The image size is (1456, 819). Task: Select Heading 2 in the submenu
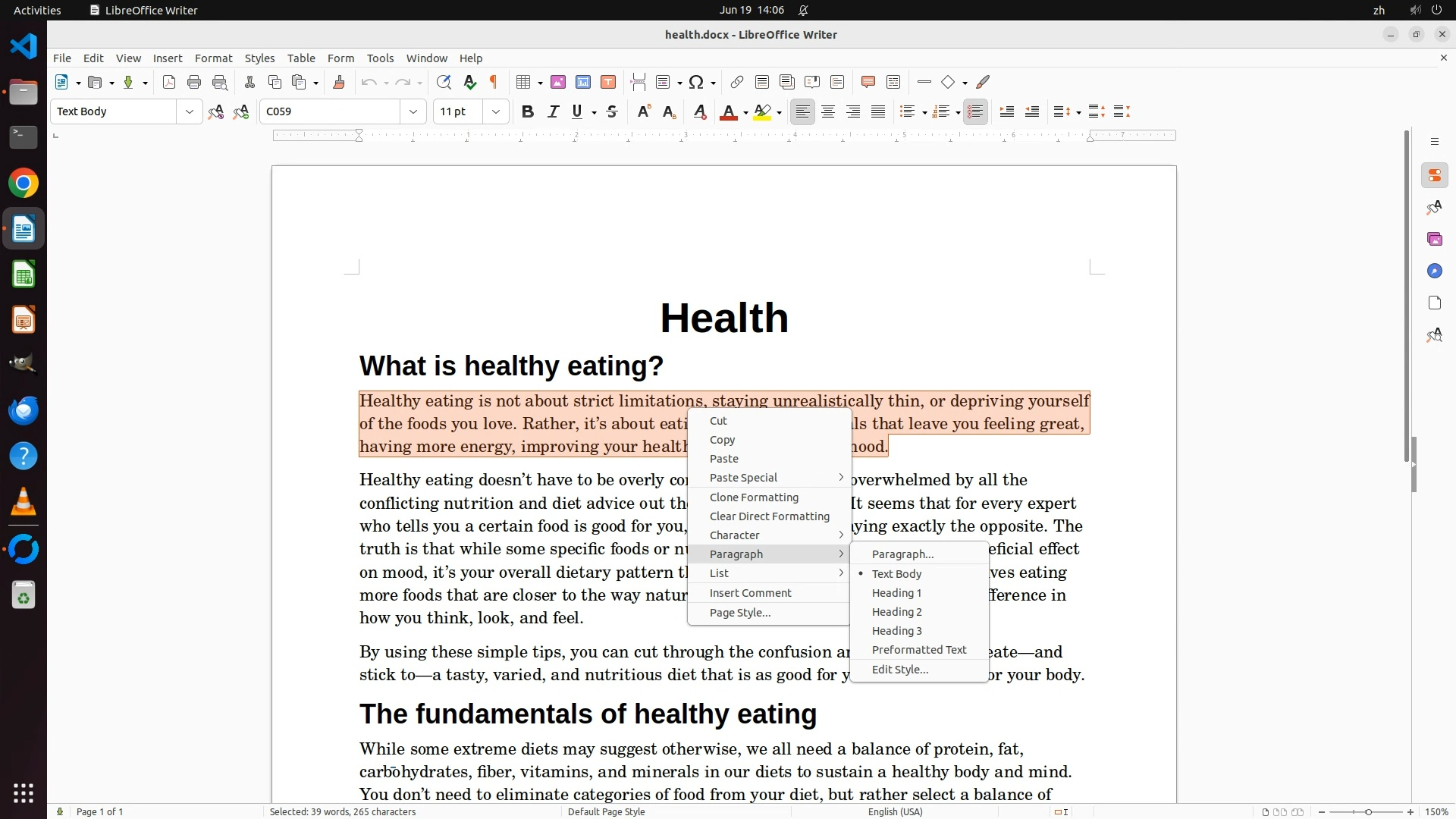896,612
